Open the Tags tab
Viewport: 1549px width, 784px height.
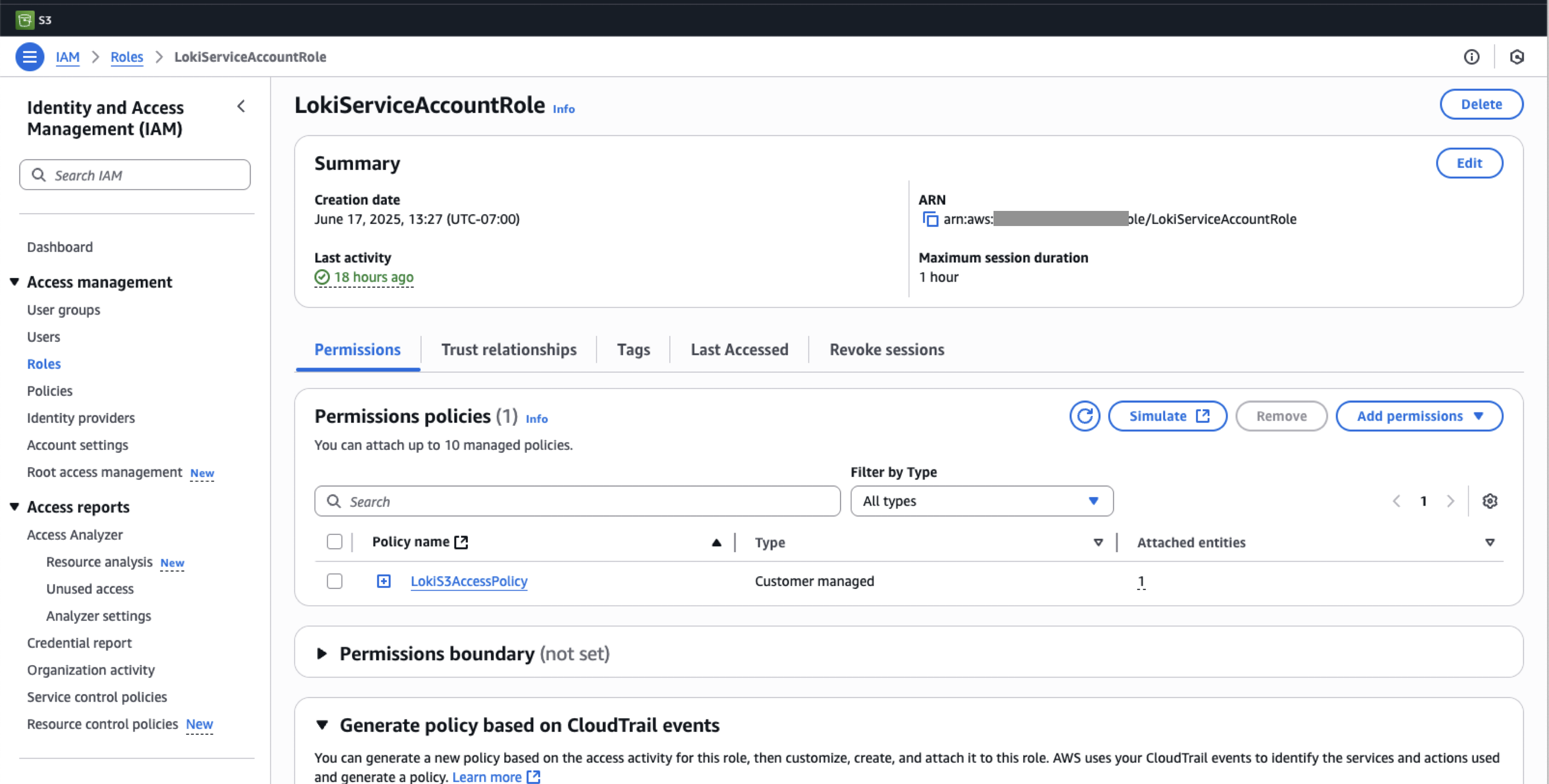point(633,350)
